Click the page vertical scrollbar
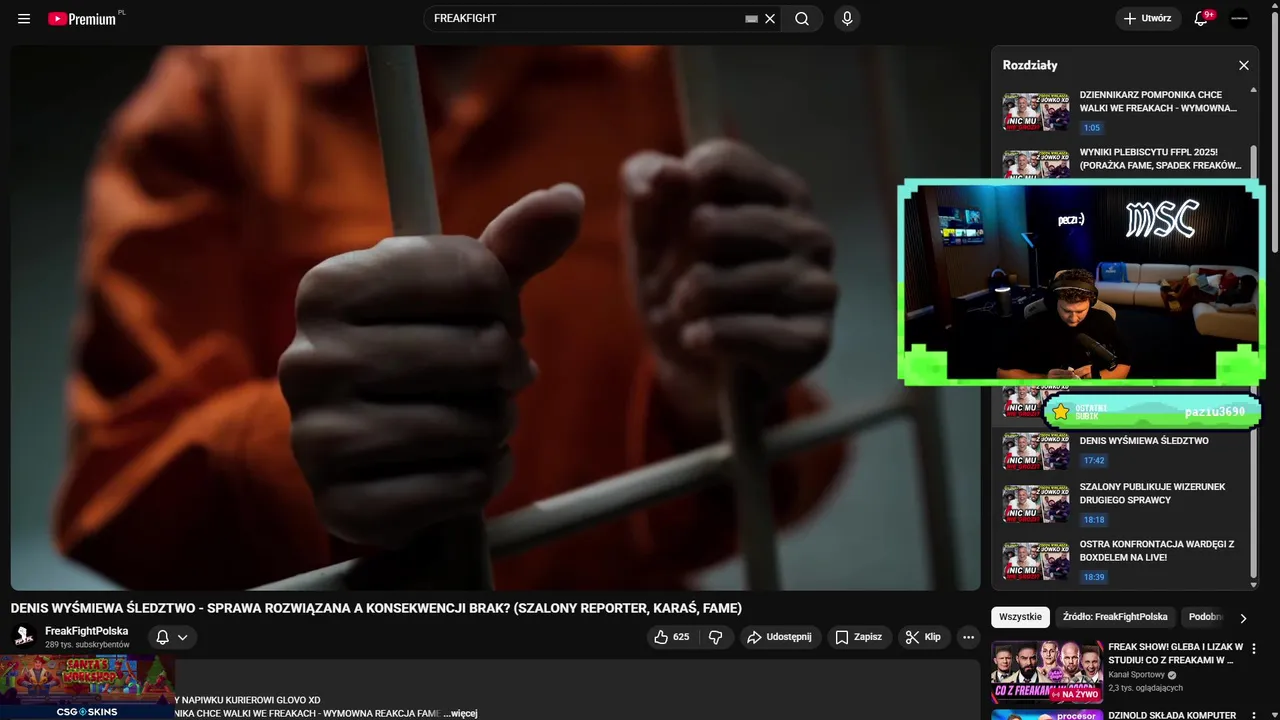 (1274, 130)
